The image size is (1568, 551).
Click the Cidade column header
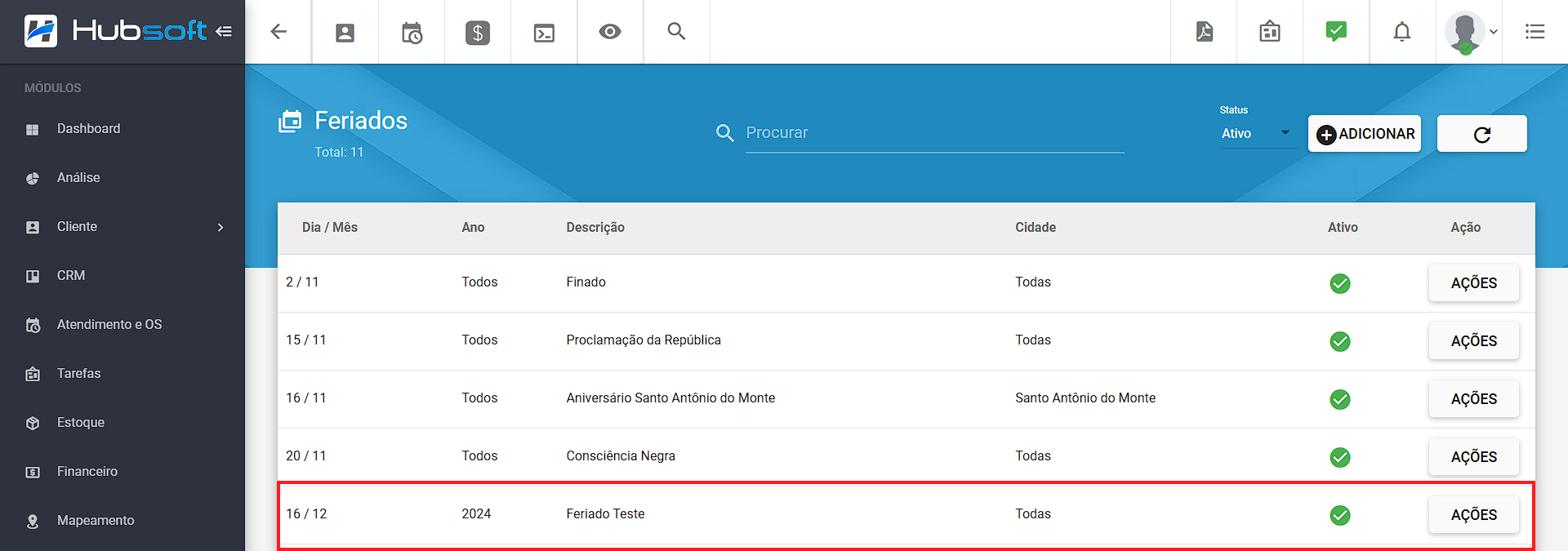click(1036, 228)
